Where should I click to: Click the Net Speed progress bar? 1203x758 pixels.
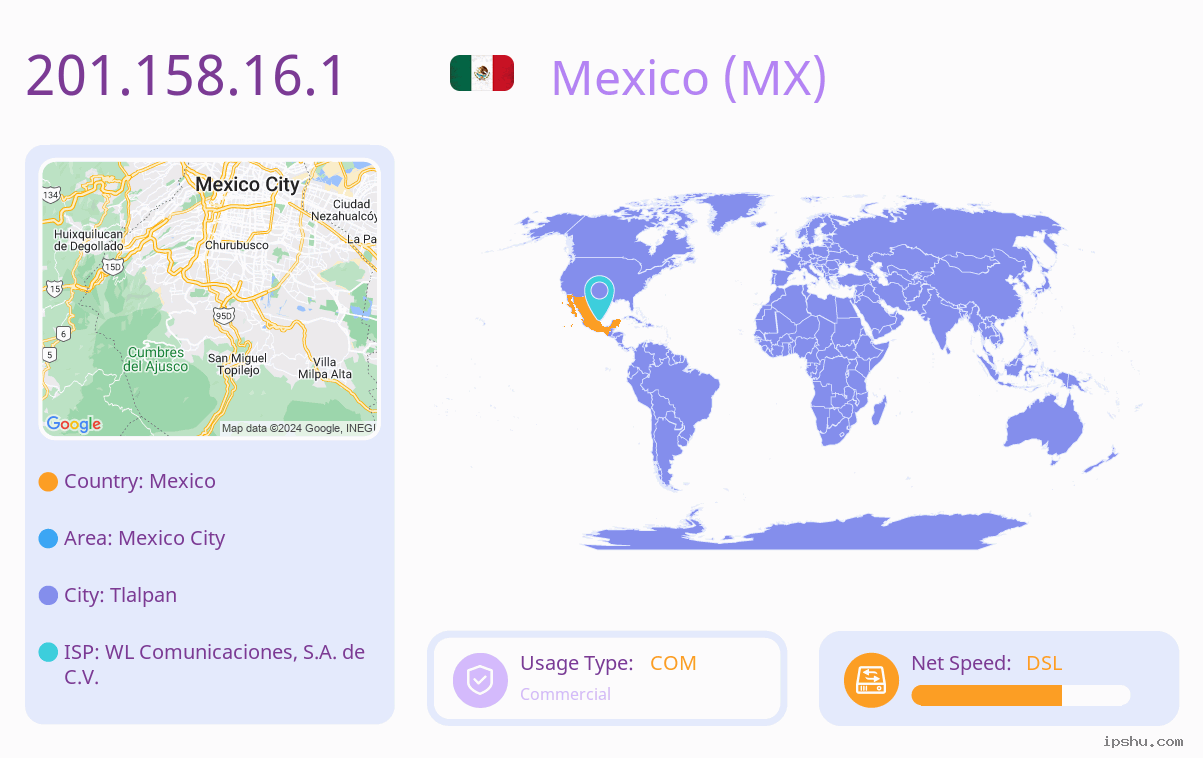pyautogui.click(x=1021, y=695)
